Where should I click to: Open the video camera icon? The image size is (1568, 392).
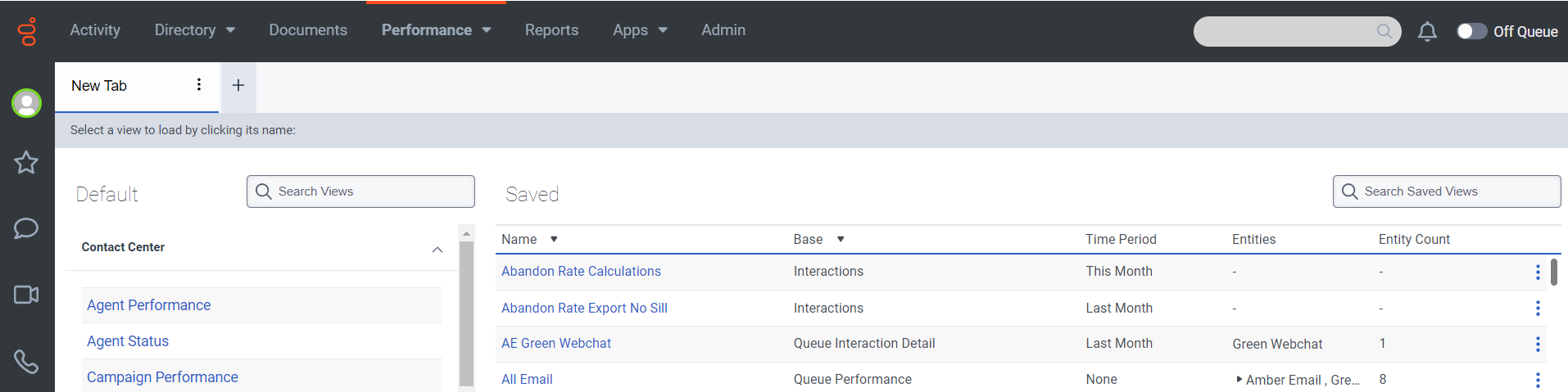(26, 295)
